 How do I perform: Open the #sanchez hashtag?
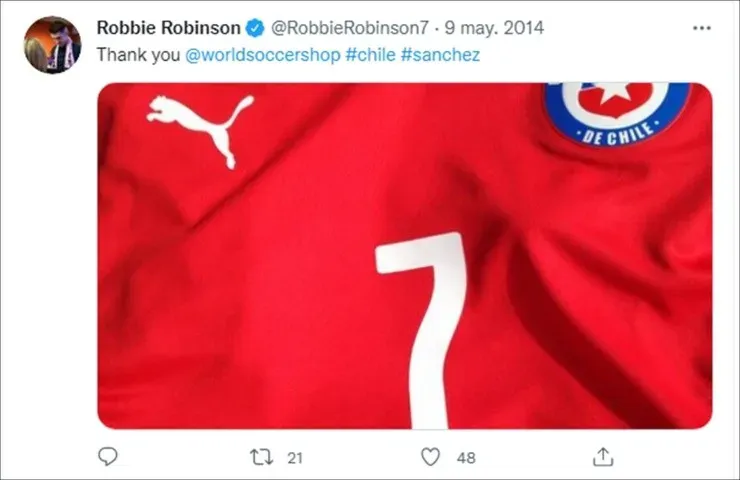(440, 55)
